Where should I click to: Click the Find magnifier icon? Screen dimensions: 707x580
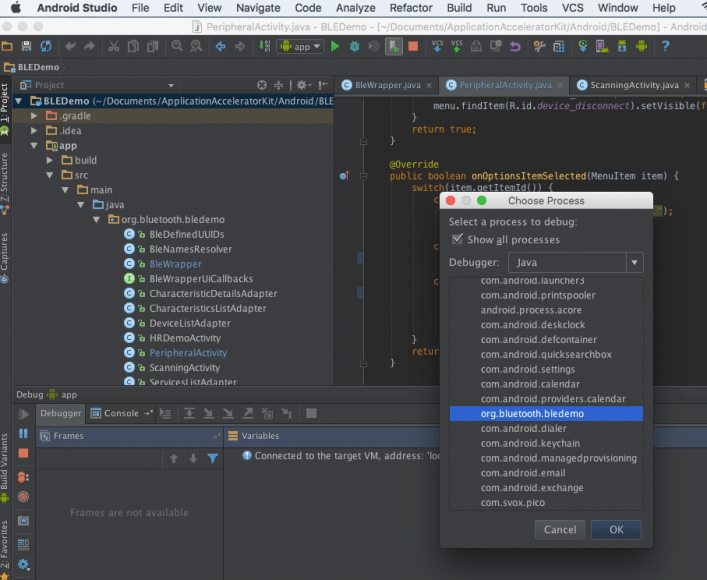pyautogui.click(x=177, y=46)
